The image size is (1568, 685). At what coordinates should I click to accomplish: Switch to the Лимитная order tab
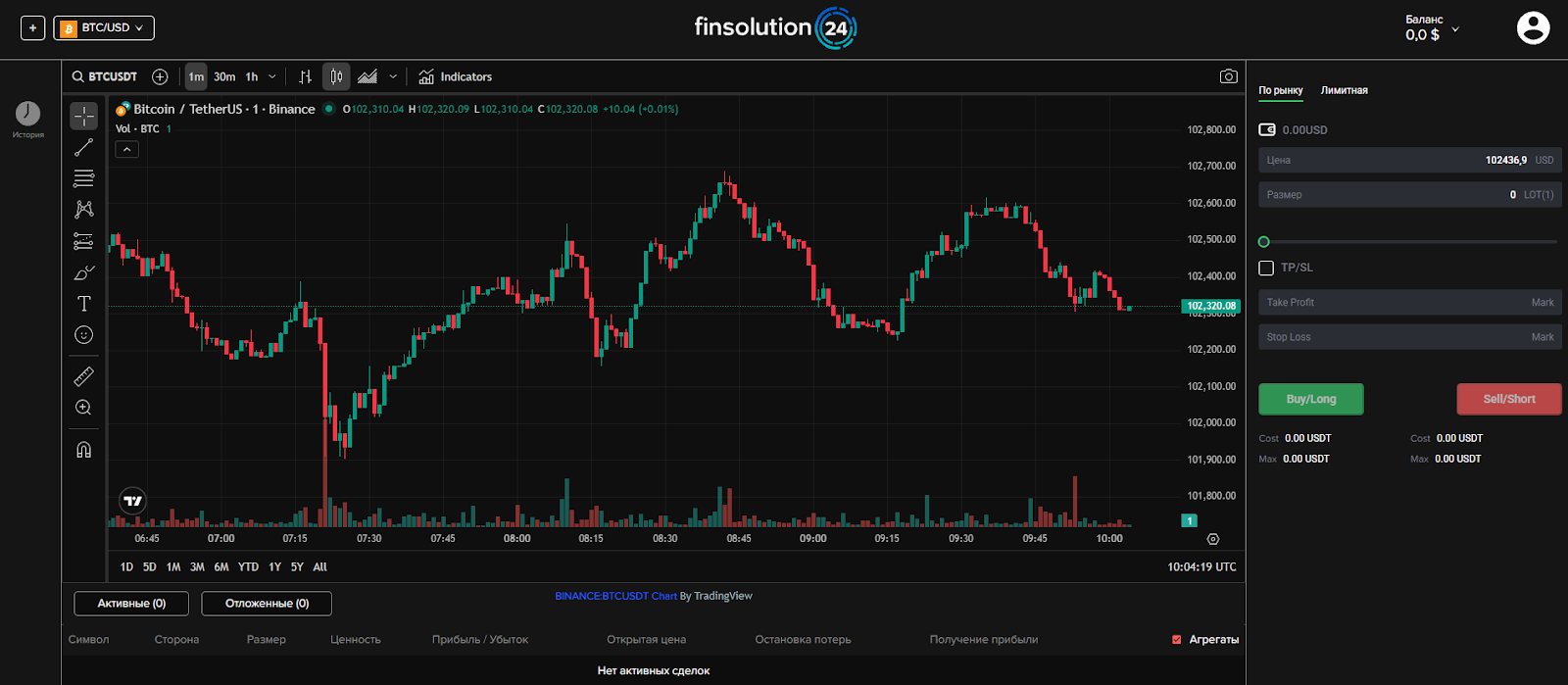point(1344,90)
